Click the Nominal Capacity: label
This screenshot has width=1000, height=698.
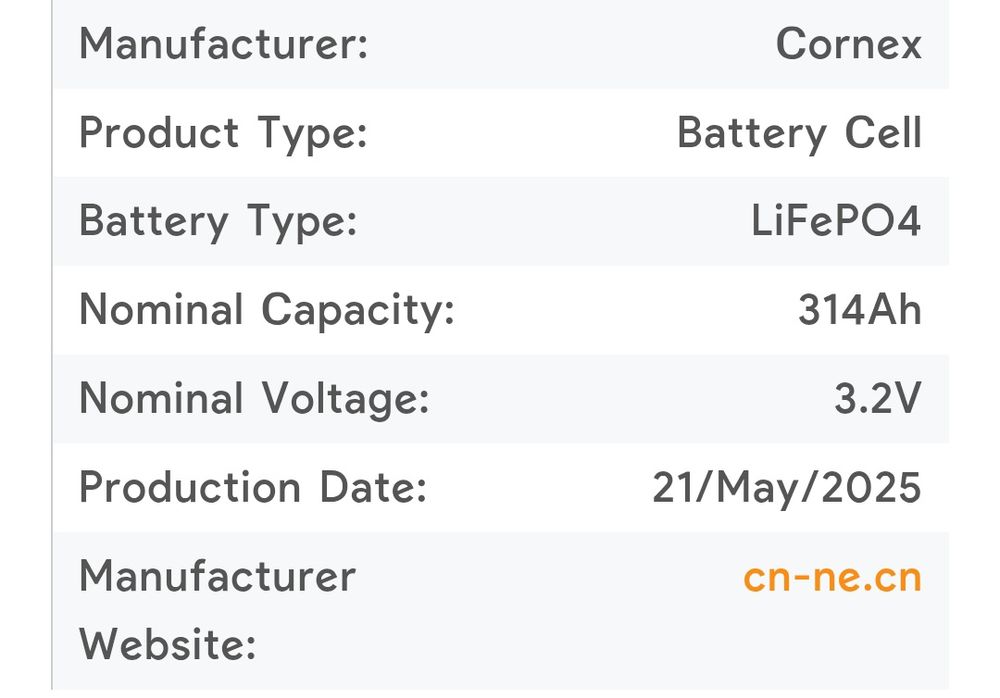pos(267,311)
